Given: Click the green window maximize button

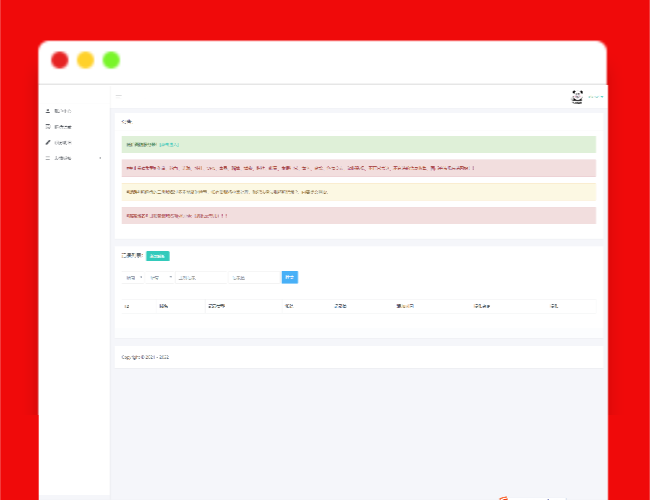Looking at the screenshot, I should pos(111,60).
